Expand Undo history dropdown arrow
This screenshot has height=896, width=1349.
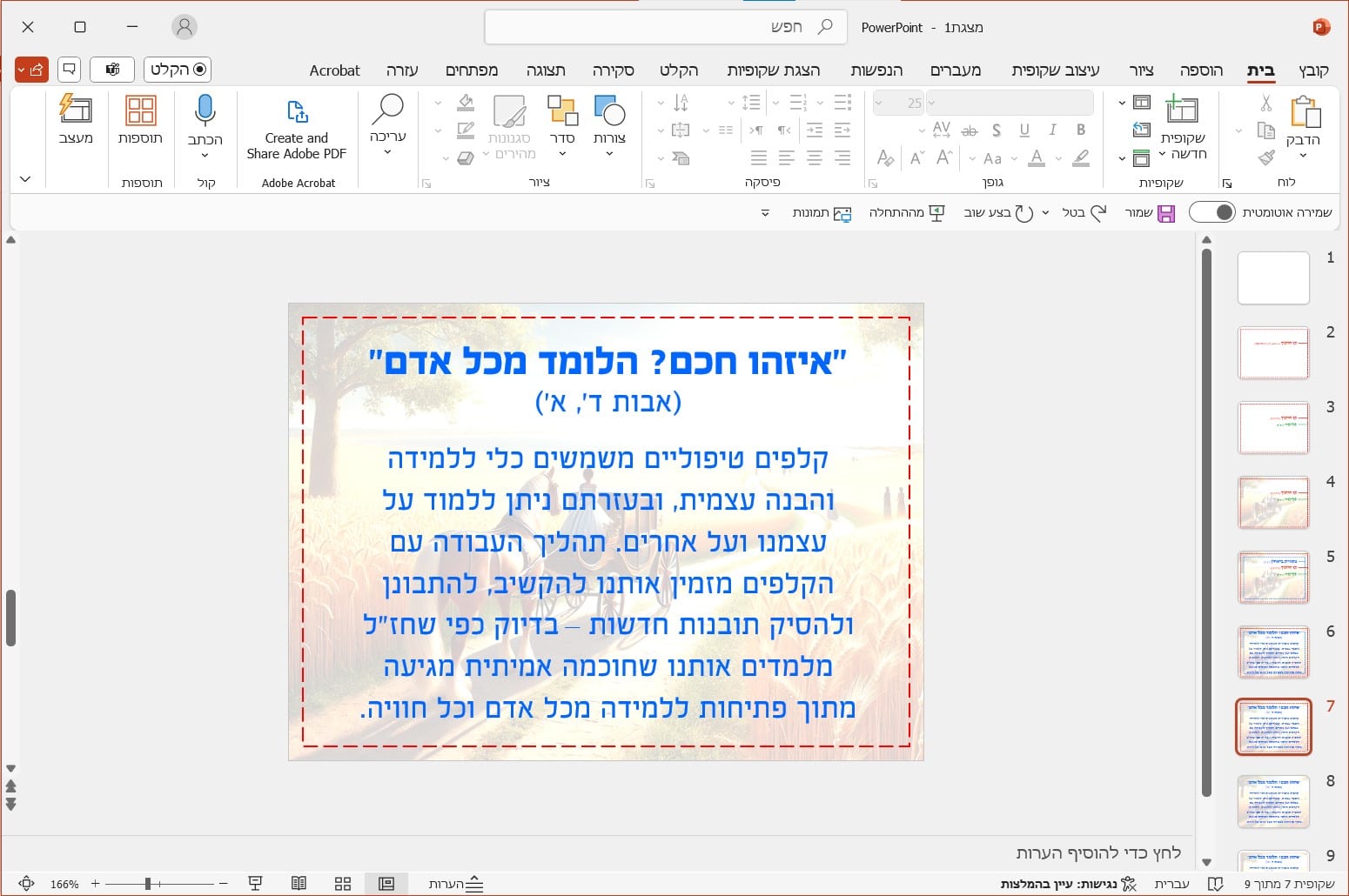[1045, 213]
